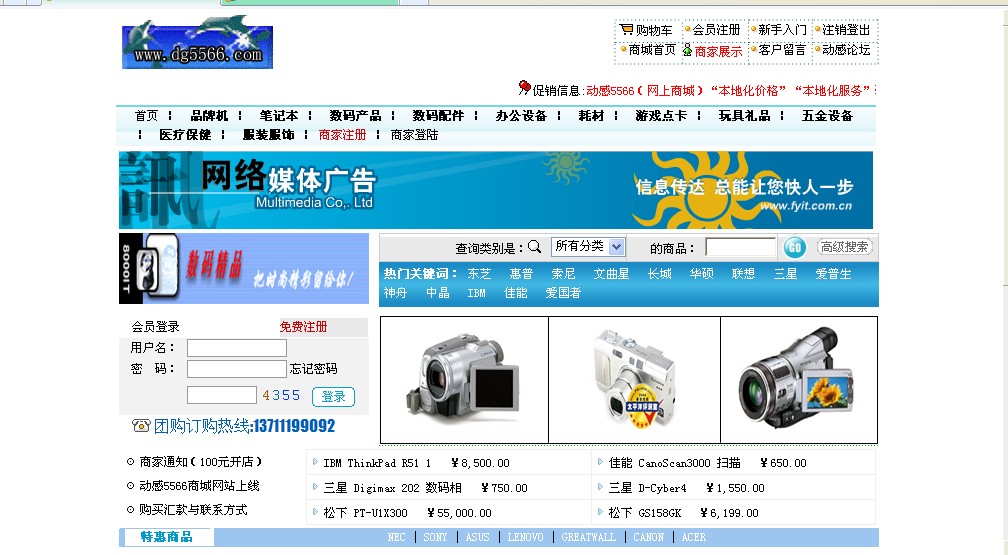Click the 新手入门 link
This screenshot has width=1008, height=555.
[782, 30]
